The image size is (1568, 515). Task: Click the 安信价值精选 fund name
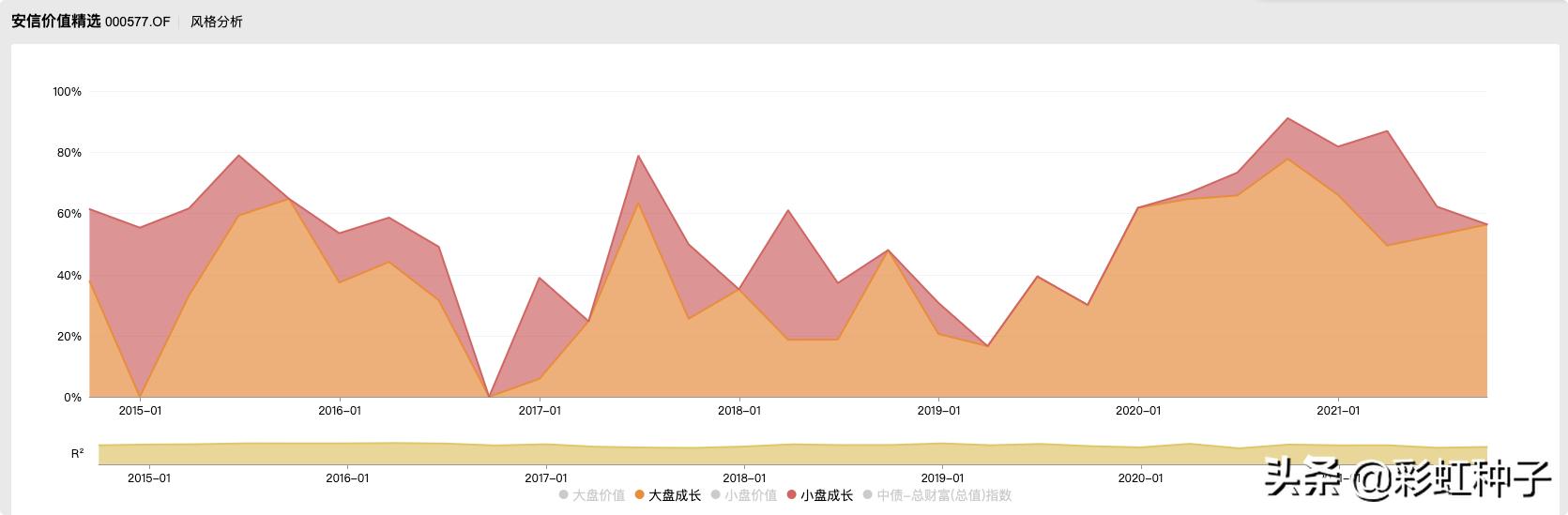tap(55, 22)
